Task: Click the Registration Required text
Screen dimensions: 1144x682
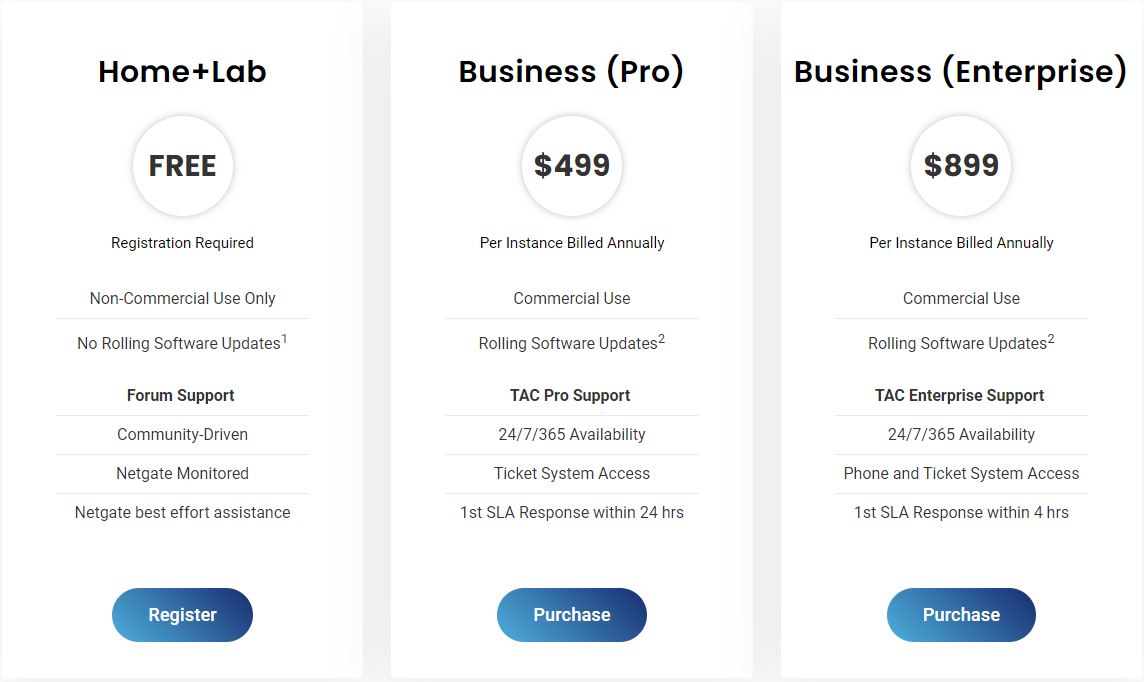Action: 182,243
